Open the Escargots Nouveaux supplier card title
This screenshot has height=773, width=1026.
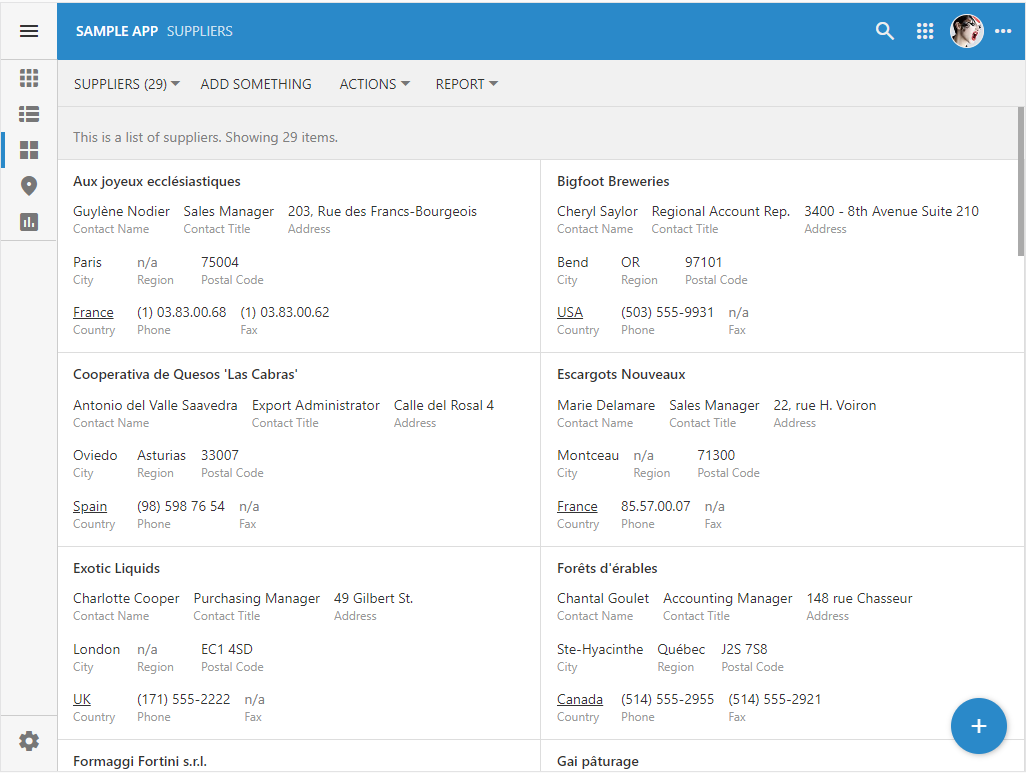621,374
